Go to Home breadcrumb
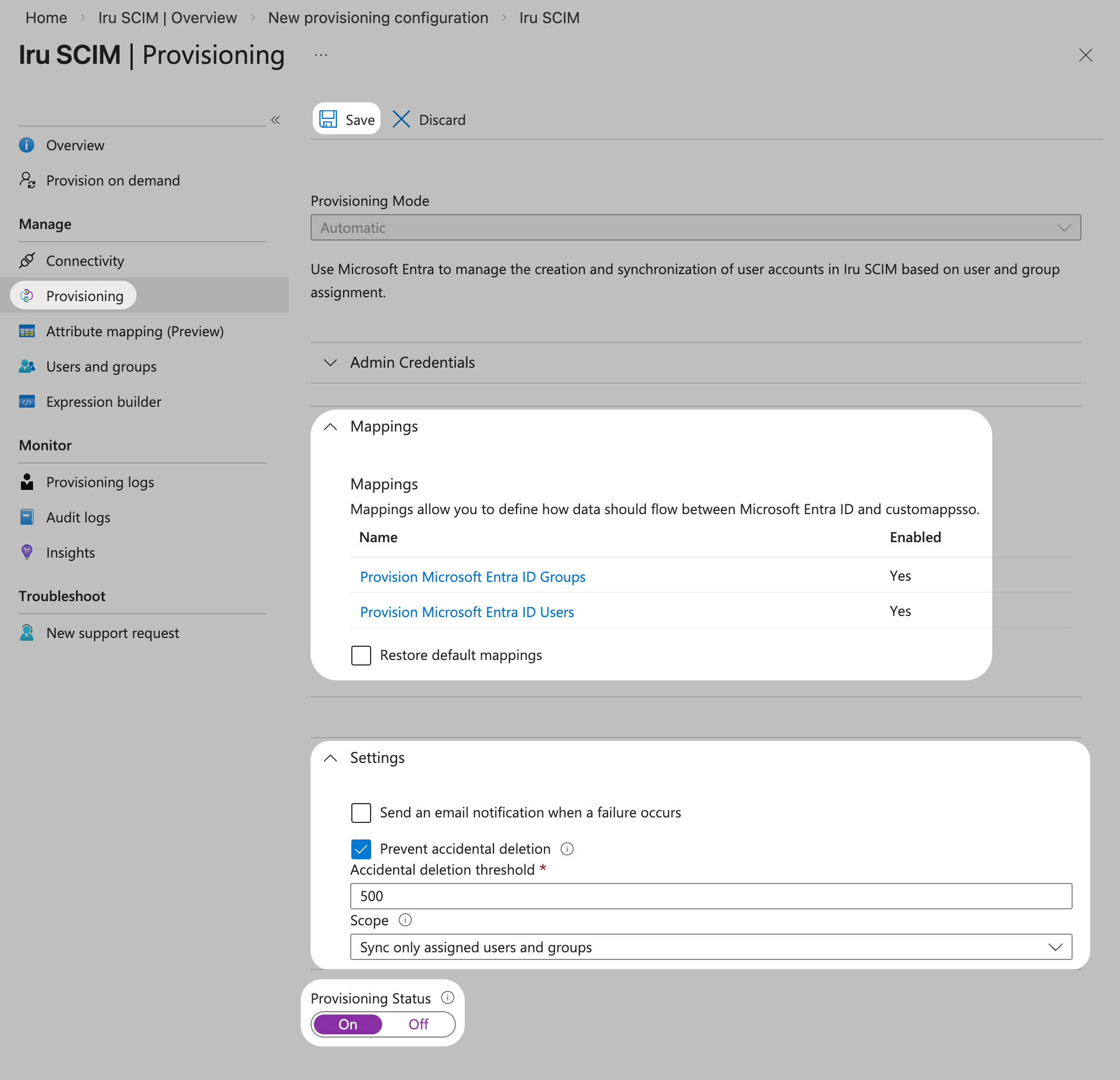This screenshot has height=1080, width=1120. click(x=46, y=18)
